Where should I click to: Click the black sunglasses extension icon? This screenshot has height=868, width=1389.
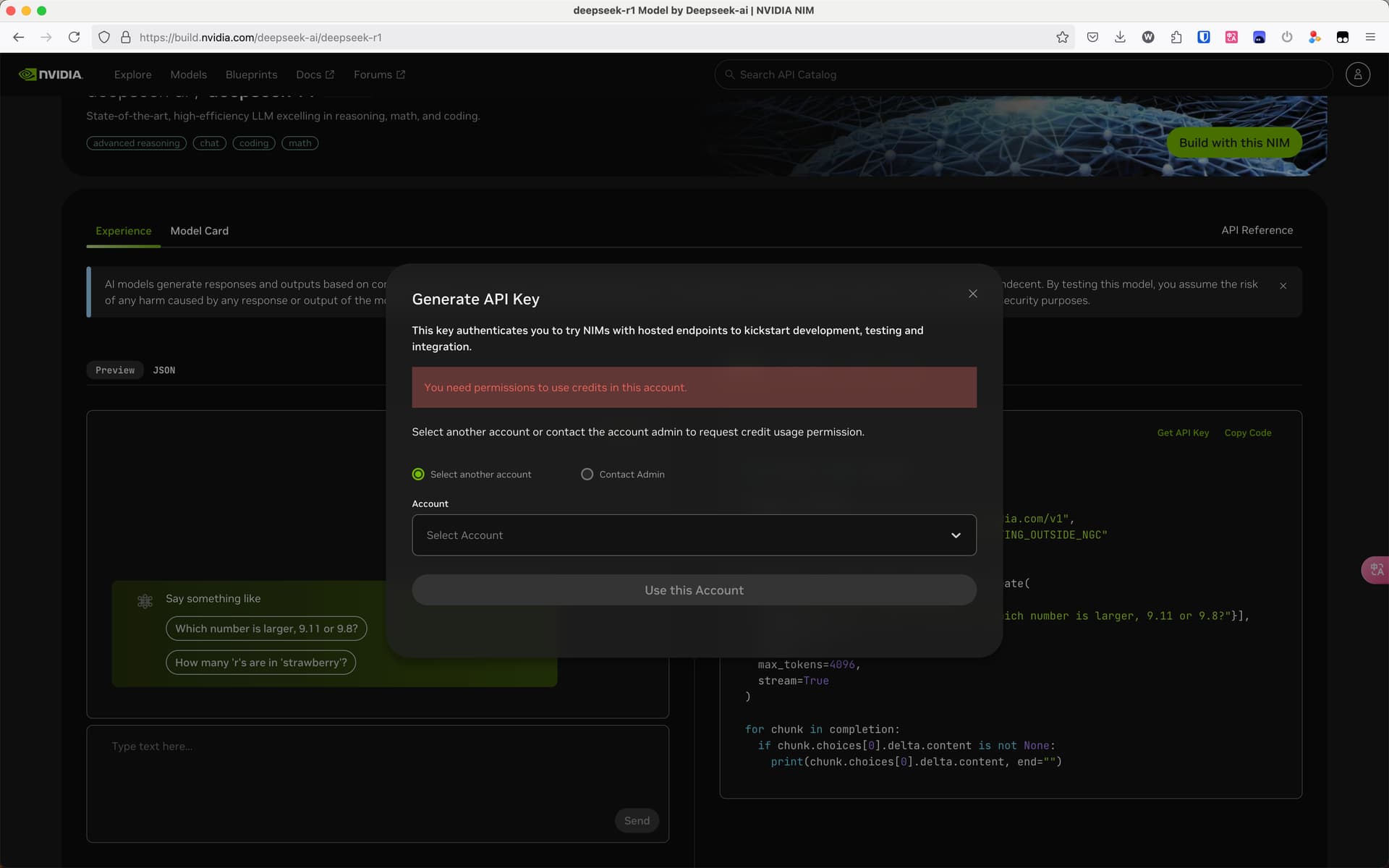[x=1343, y=37]
